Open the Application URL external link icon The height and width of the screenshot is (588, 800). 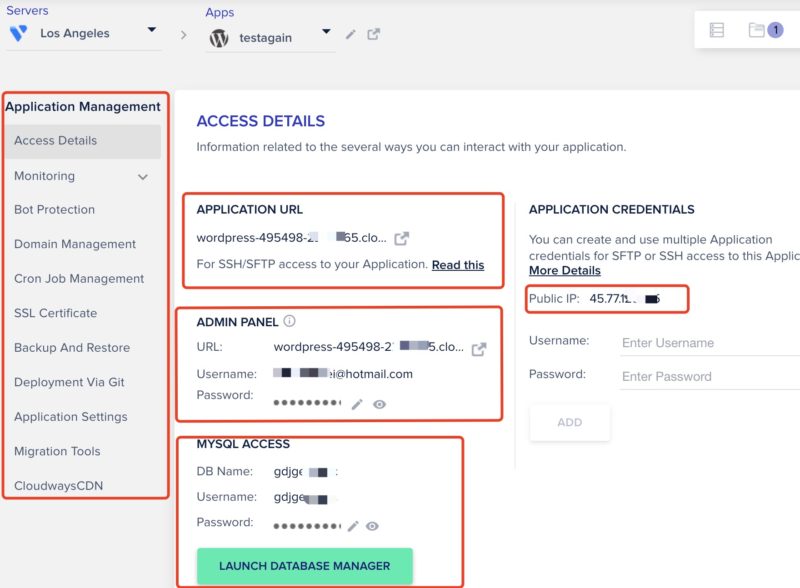click(x=402, y=238)
